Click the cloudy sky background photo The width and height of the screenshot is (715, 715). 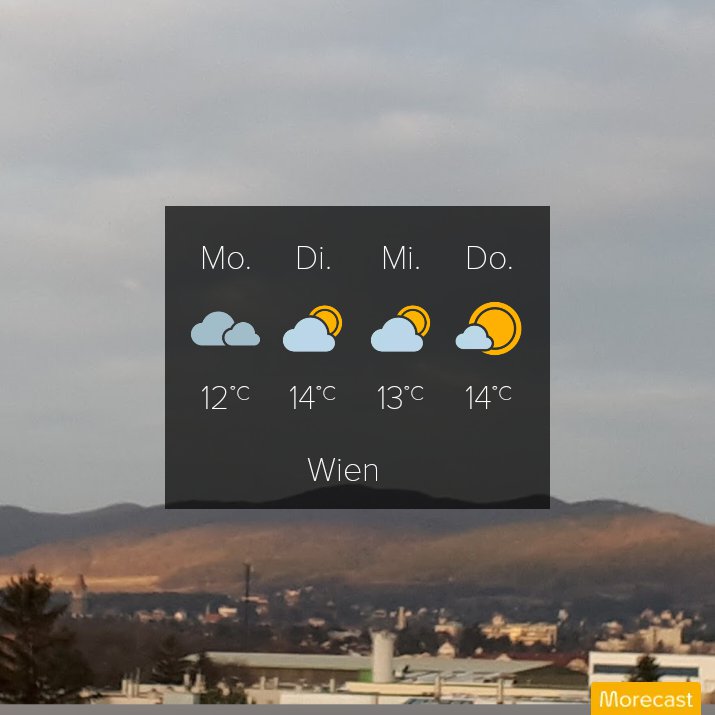[x=357, y=100]
